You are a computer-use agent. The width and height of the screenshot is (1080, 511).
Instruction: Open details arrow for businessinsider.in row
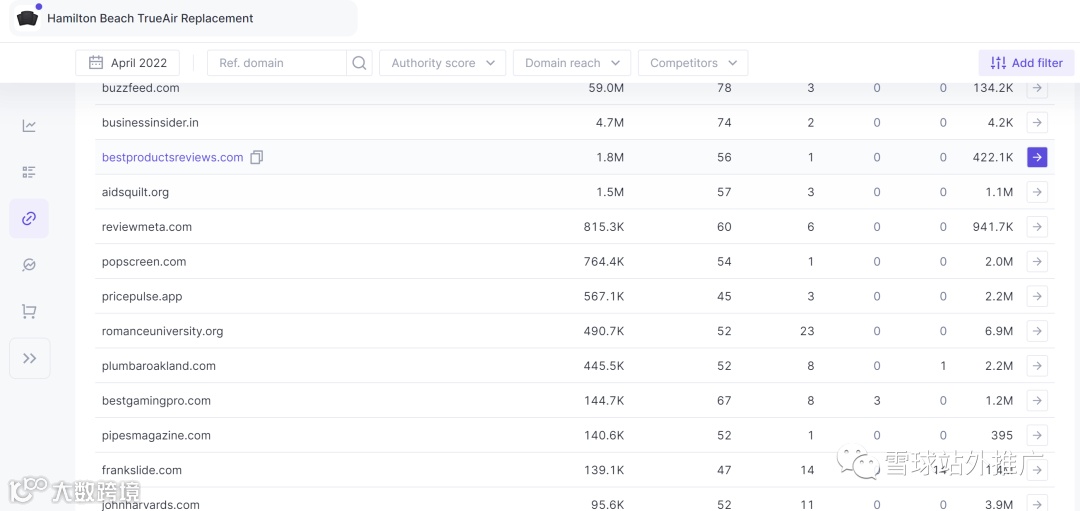click(1037, 123)
